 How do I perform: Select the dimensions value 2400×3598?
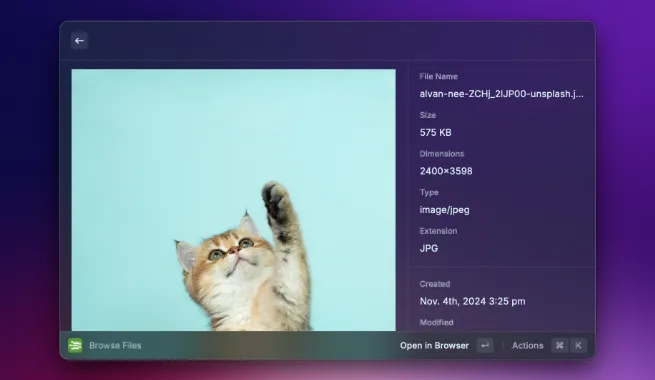coord(446,171)
